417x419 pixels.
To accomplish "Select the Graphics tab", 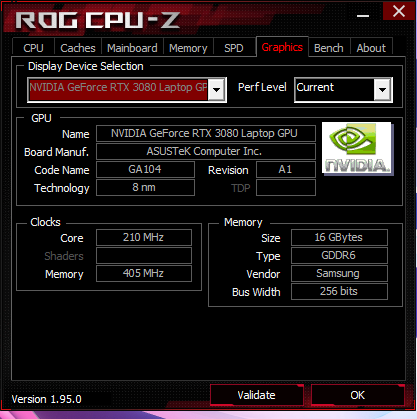I will 282,47.
